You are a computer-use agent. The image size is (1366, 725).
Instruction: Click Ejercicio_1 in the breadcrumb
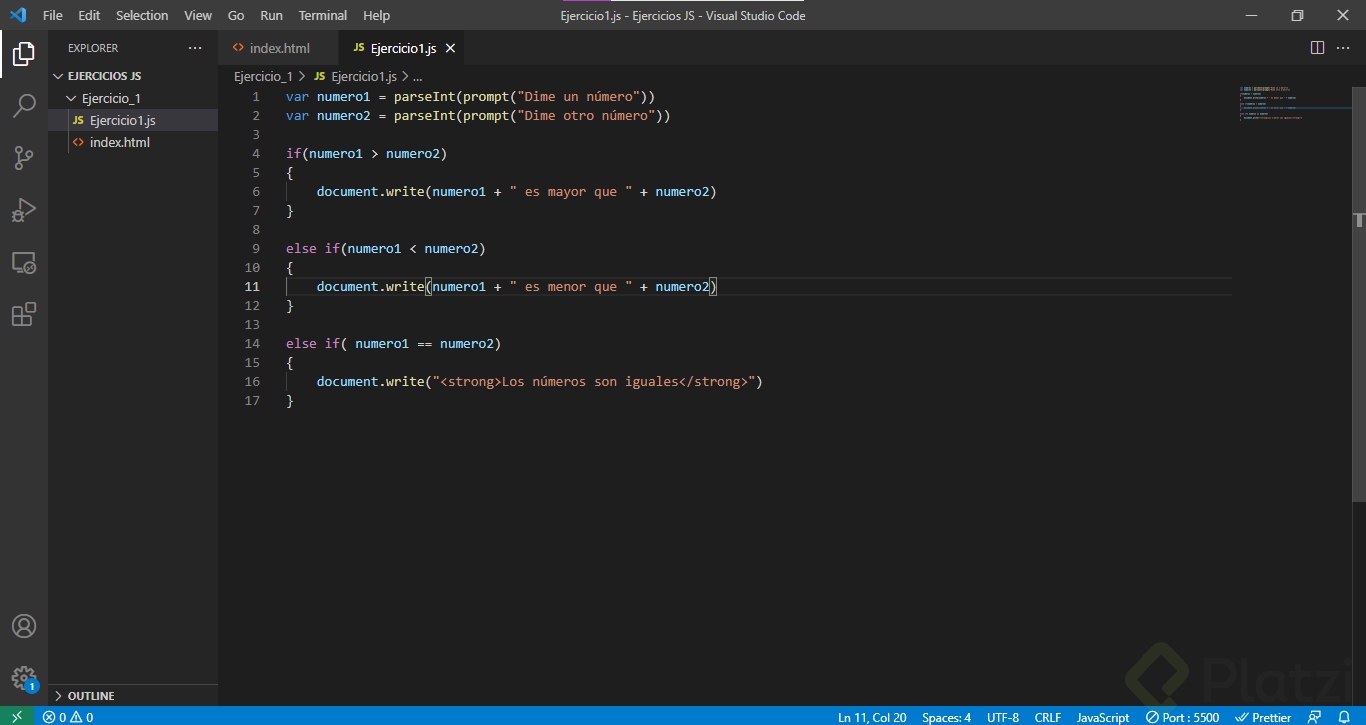[x=263, y=76]
